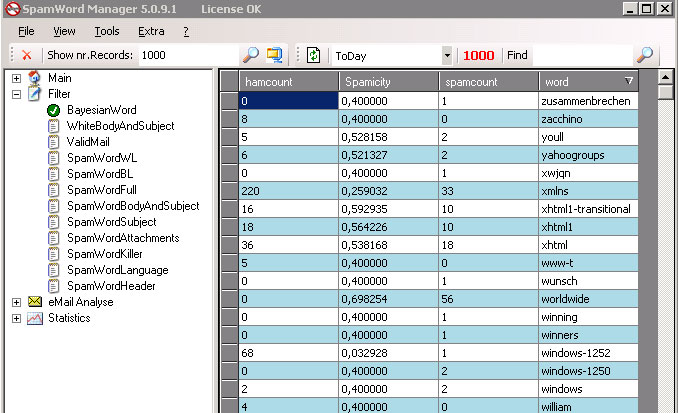Sort by Spamicity column header

(x=389, y=82)
